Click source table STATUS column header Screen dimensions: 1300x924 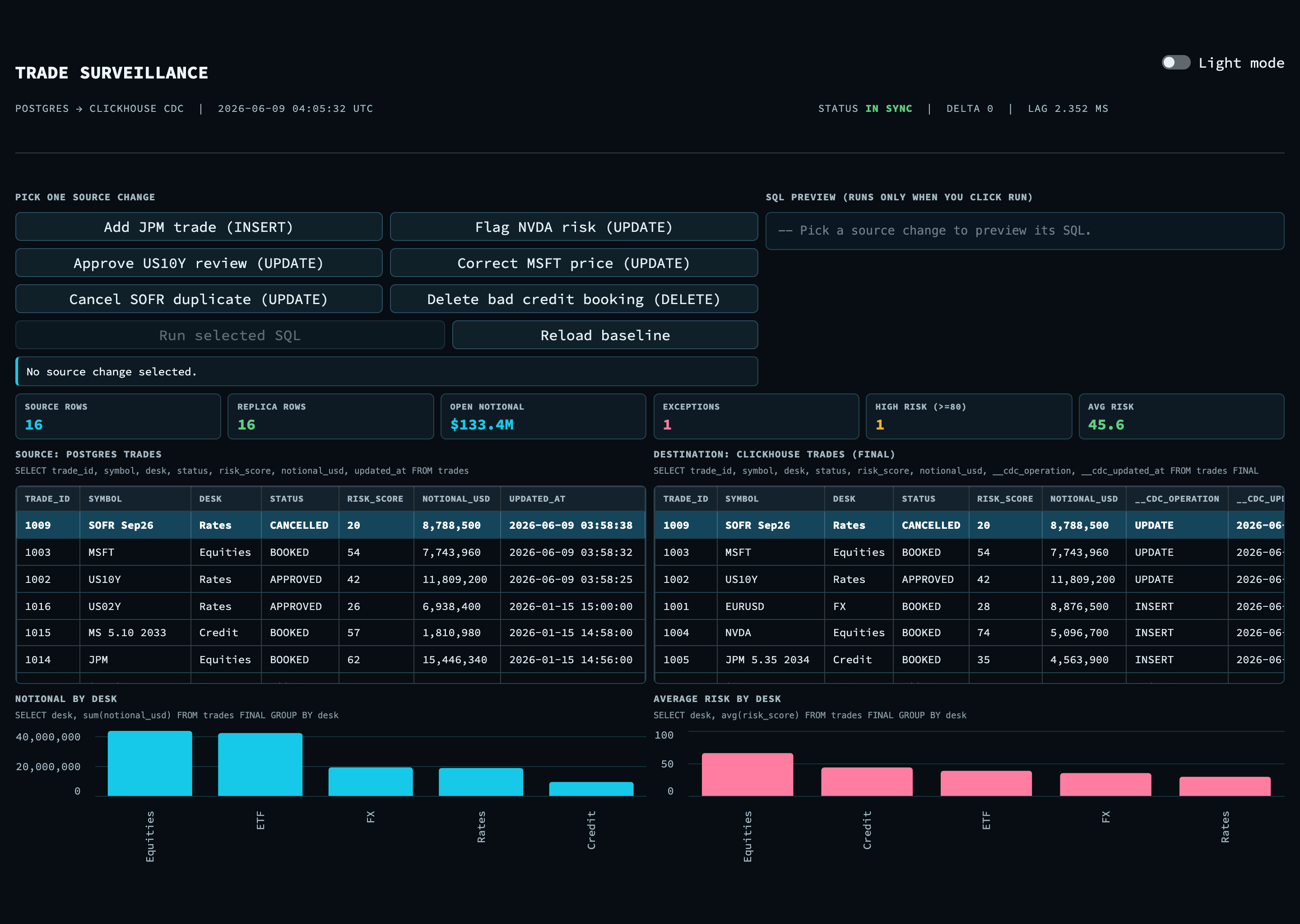pos(300,499)
